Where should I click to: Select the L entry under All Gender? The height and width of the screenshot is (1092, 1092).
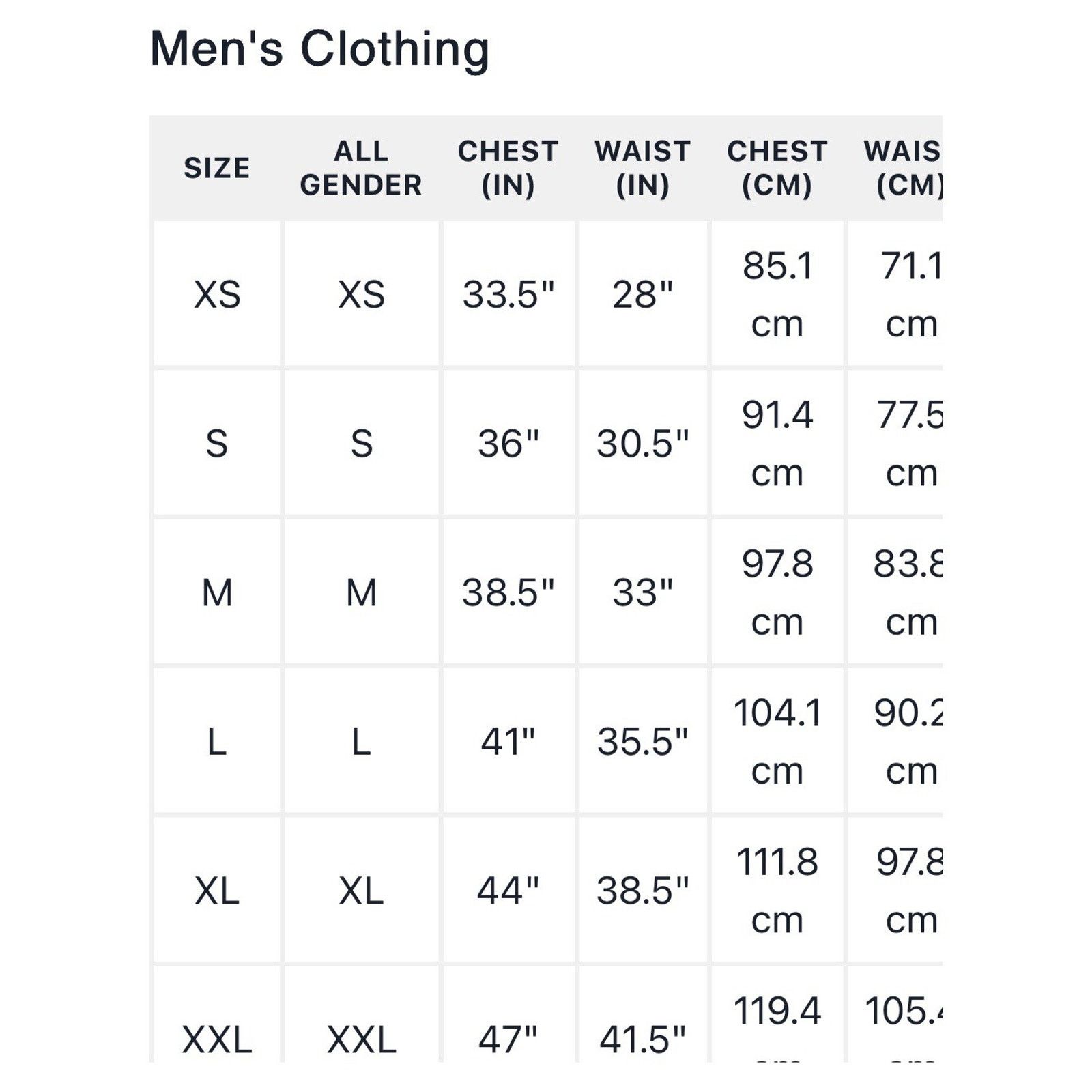361,742
